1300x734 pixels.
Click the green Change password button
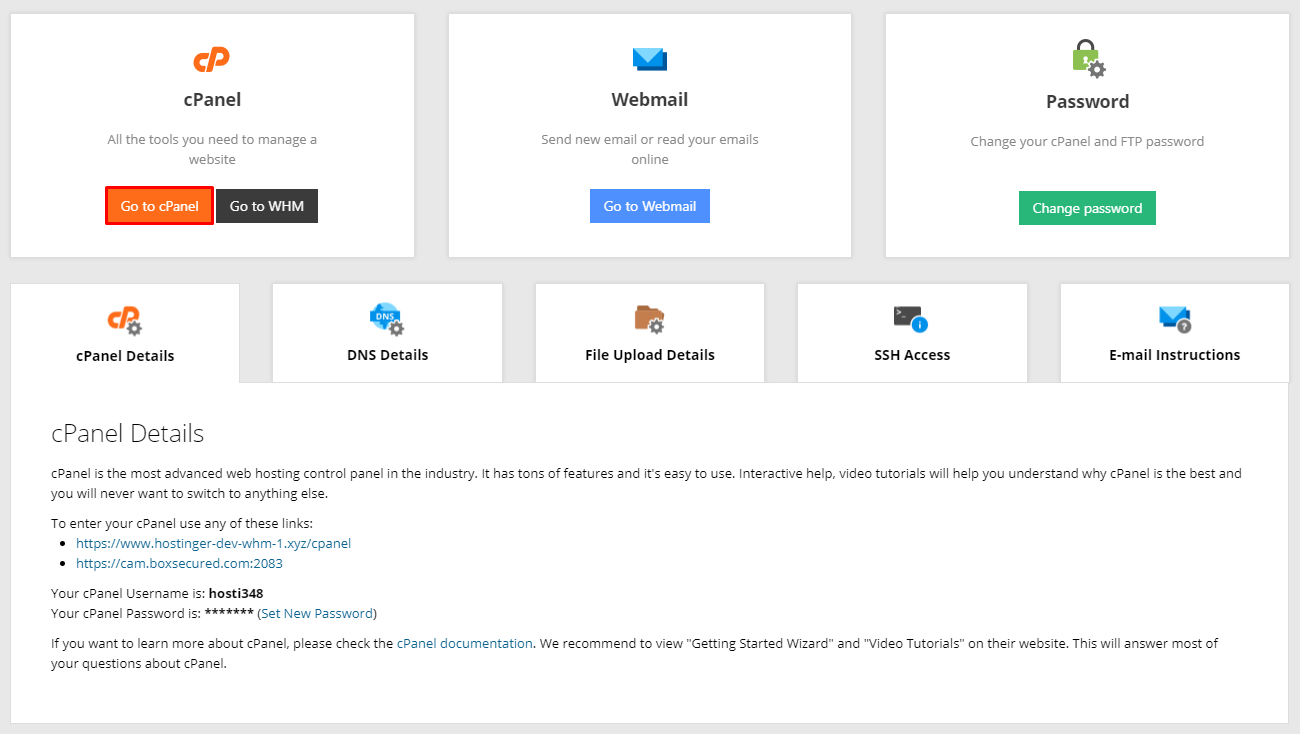click(x=1087, y=208)
